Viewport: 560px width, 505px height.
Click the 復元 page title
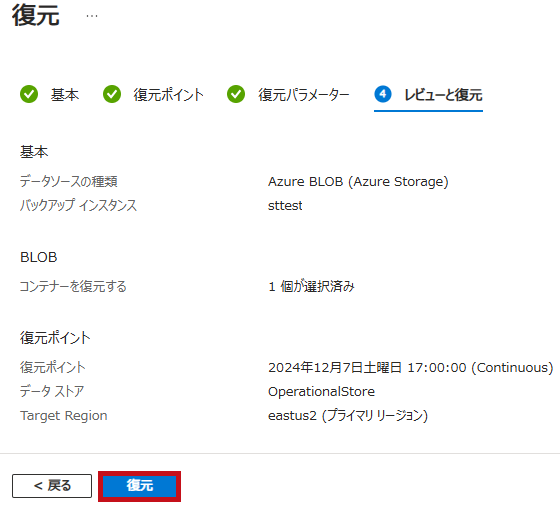click(x=36, y=16)
